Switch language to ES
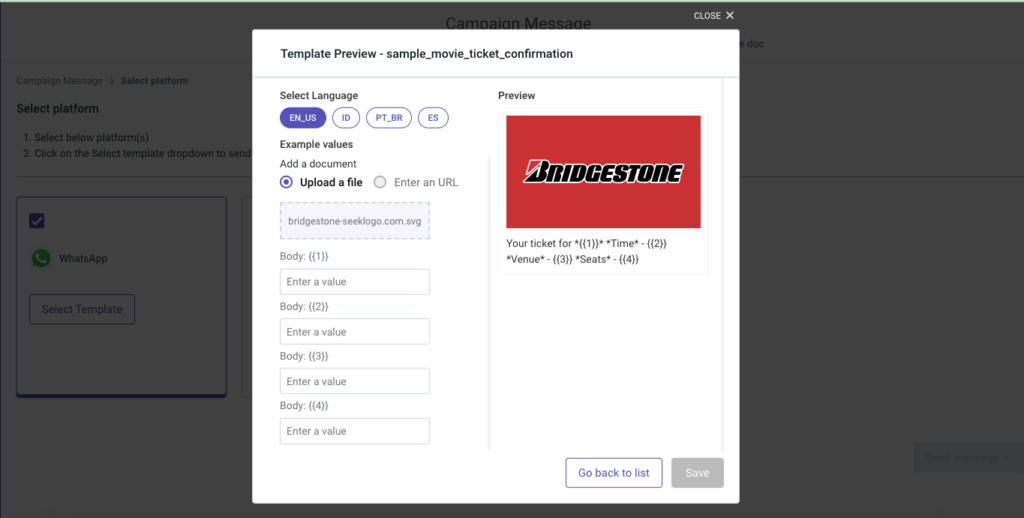The height and width of the screenshot is (518, 1024). (x=433, y=118)
